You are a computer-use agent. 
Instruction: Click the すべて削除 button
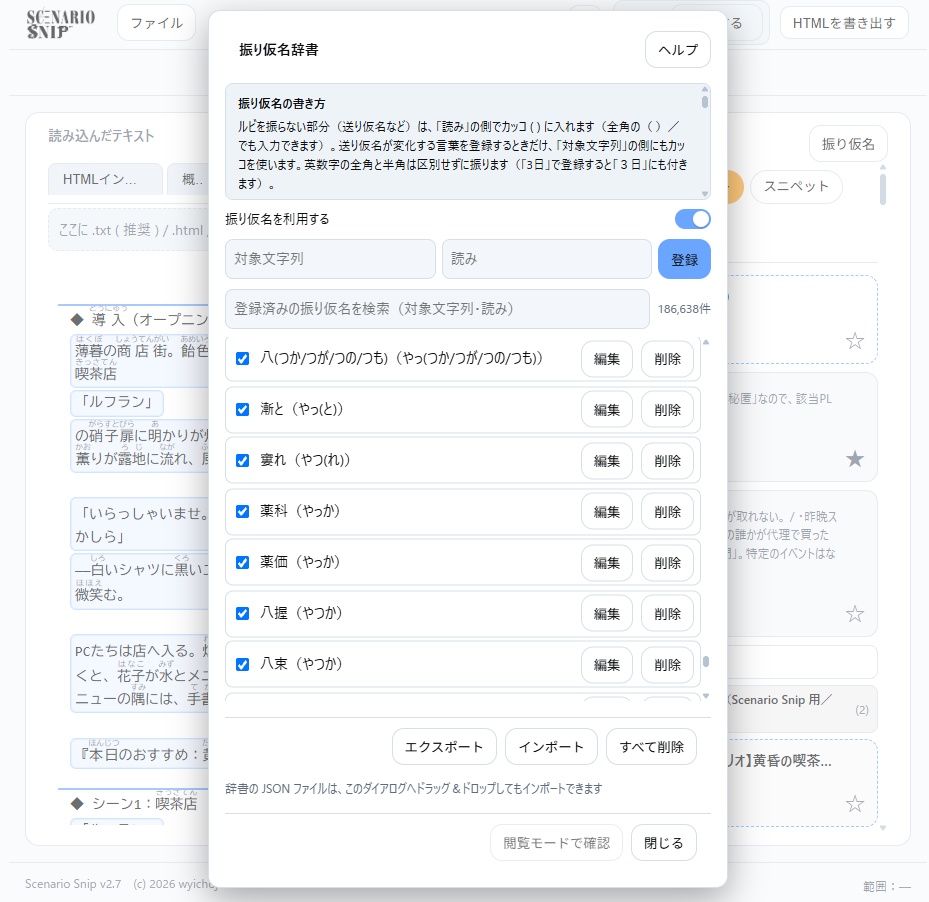[x=651, y=747]
